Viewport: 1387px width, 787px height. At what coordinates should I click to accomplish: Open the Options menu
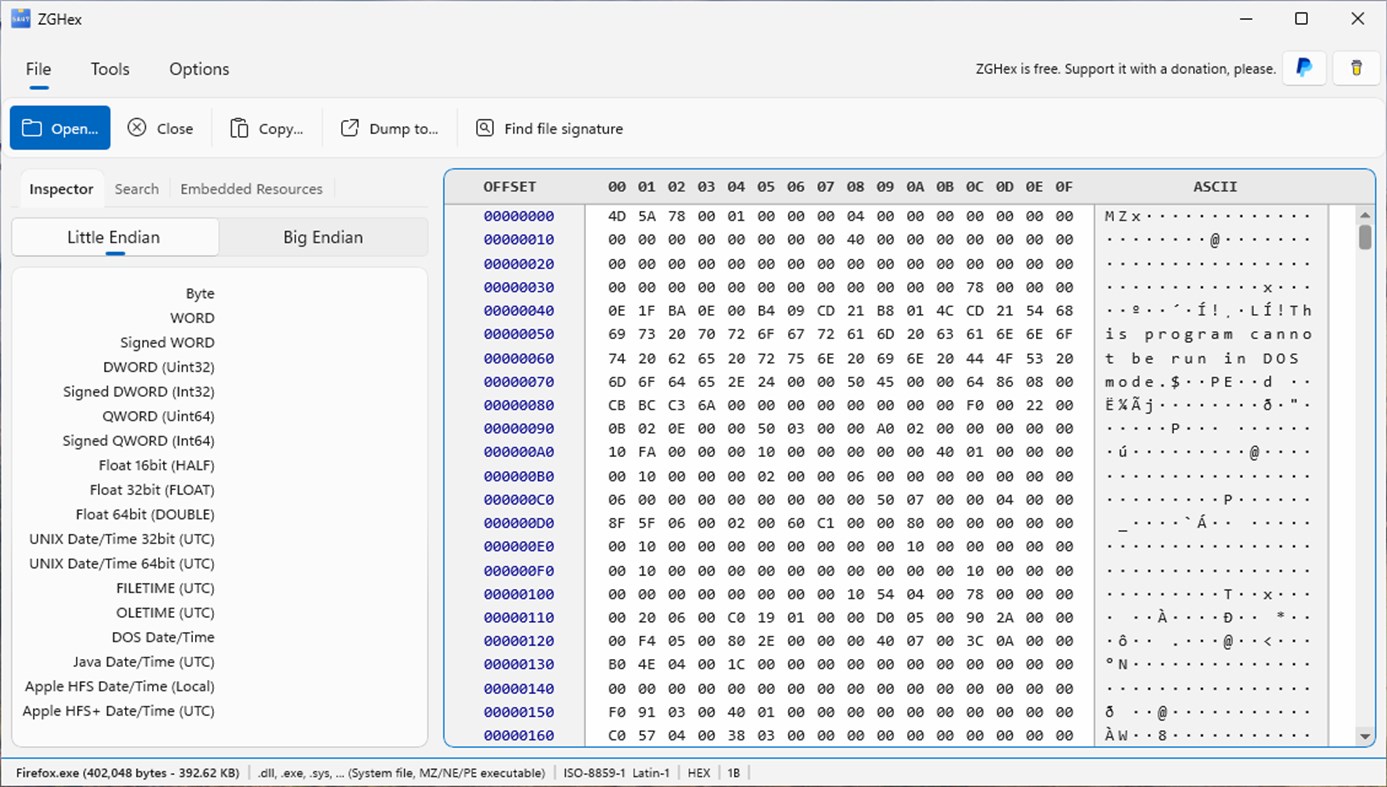[199, 69]
